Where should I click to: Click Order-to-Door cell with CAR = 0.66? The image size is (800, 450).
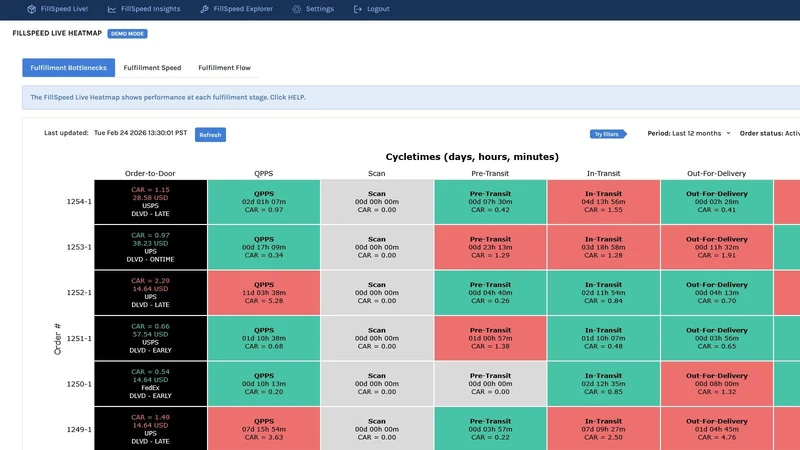pos(151,338)
